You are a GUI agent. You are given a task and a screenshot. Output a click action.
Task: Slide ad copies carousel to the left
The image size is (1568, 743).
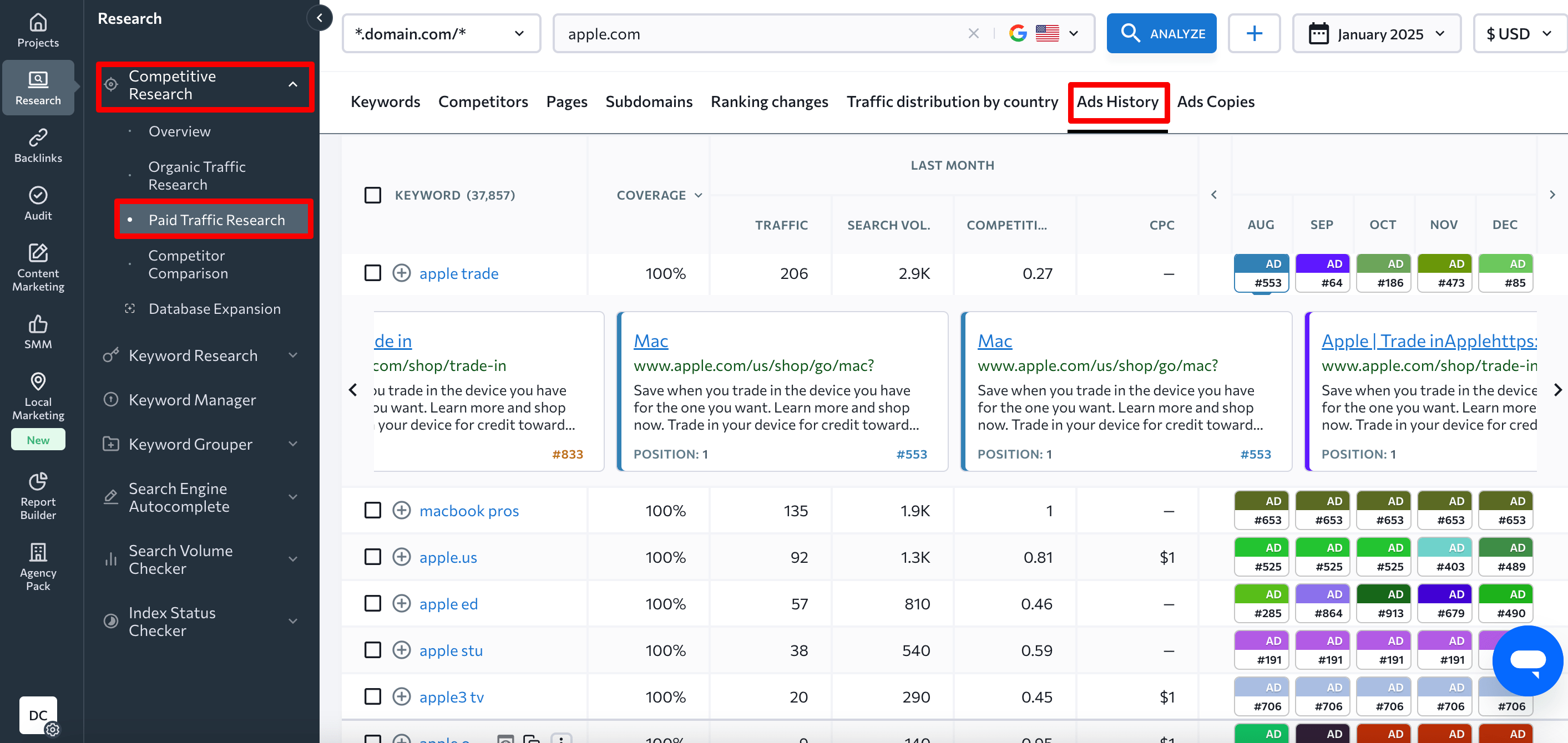pos(353,390)
